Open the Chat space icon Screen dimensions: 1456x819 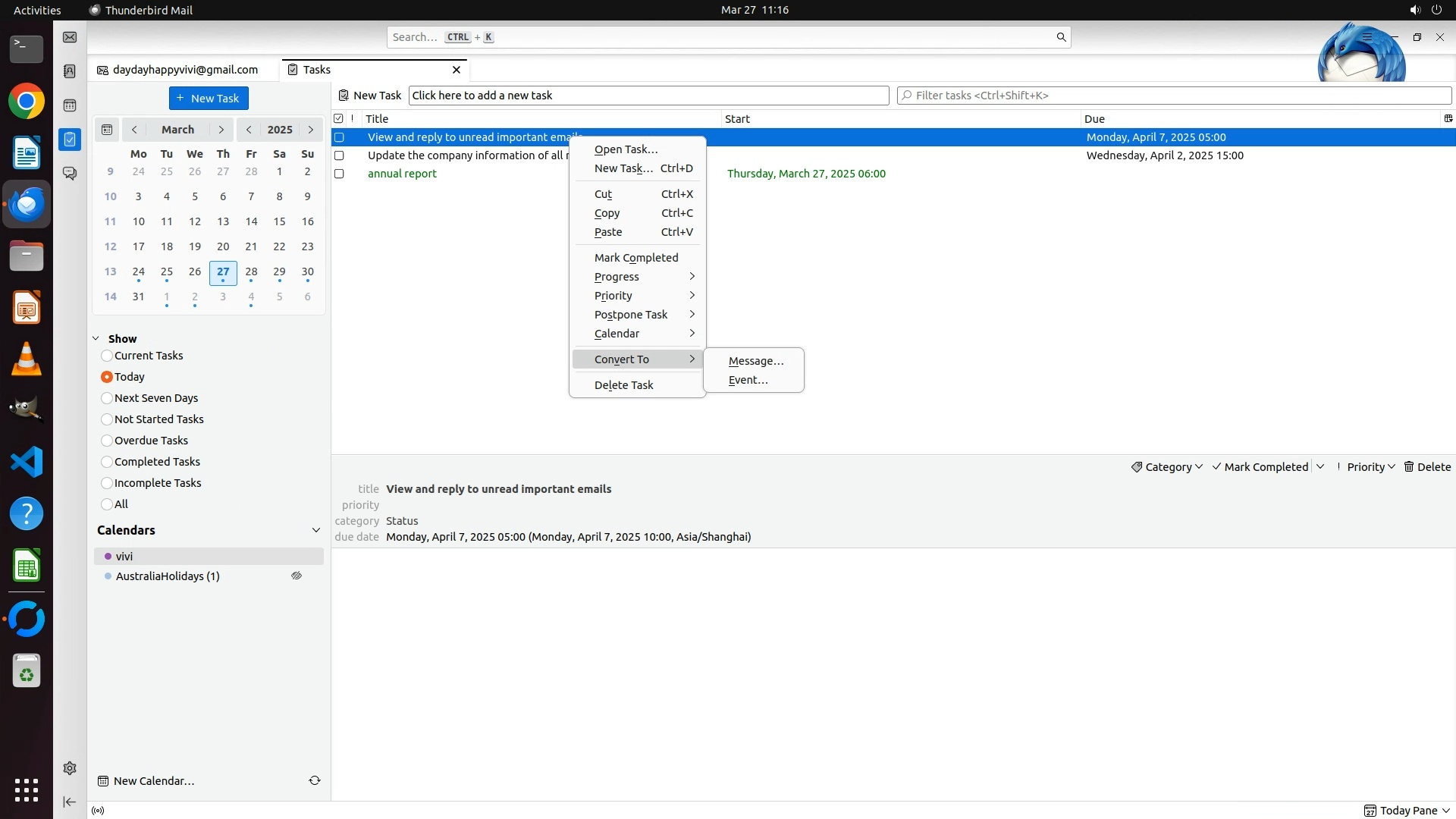pyautogui.click(x=70, y=173)
